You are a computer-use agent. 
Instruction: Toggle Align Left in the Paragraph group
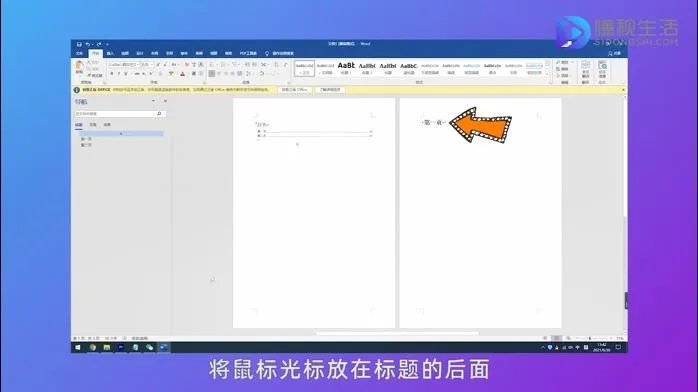pyautogui.click(x=212, y=74)
